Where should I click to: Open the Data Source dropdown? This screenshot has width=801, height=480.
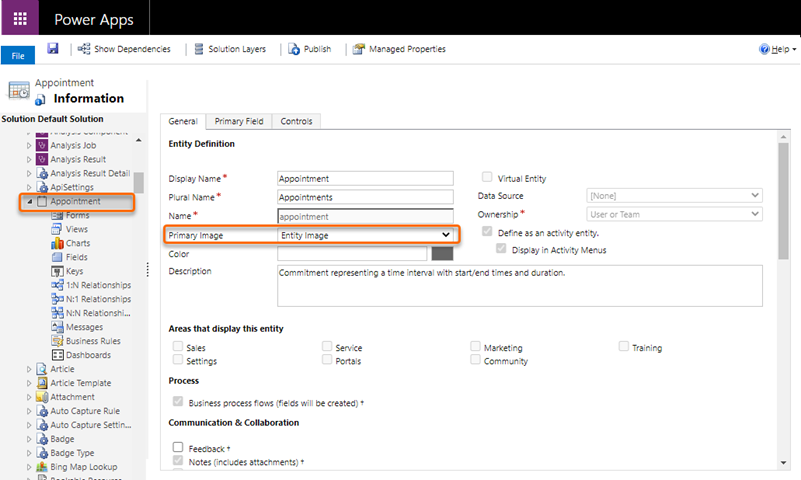pos(674,196)
